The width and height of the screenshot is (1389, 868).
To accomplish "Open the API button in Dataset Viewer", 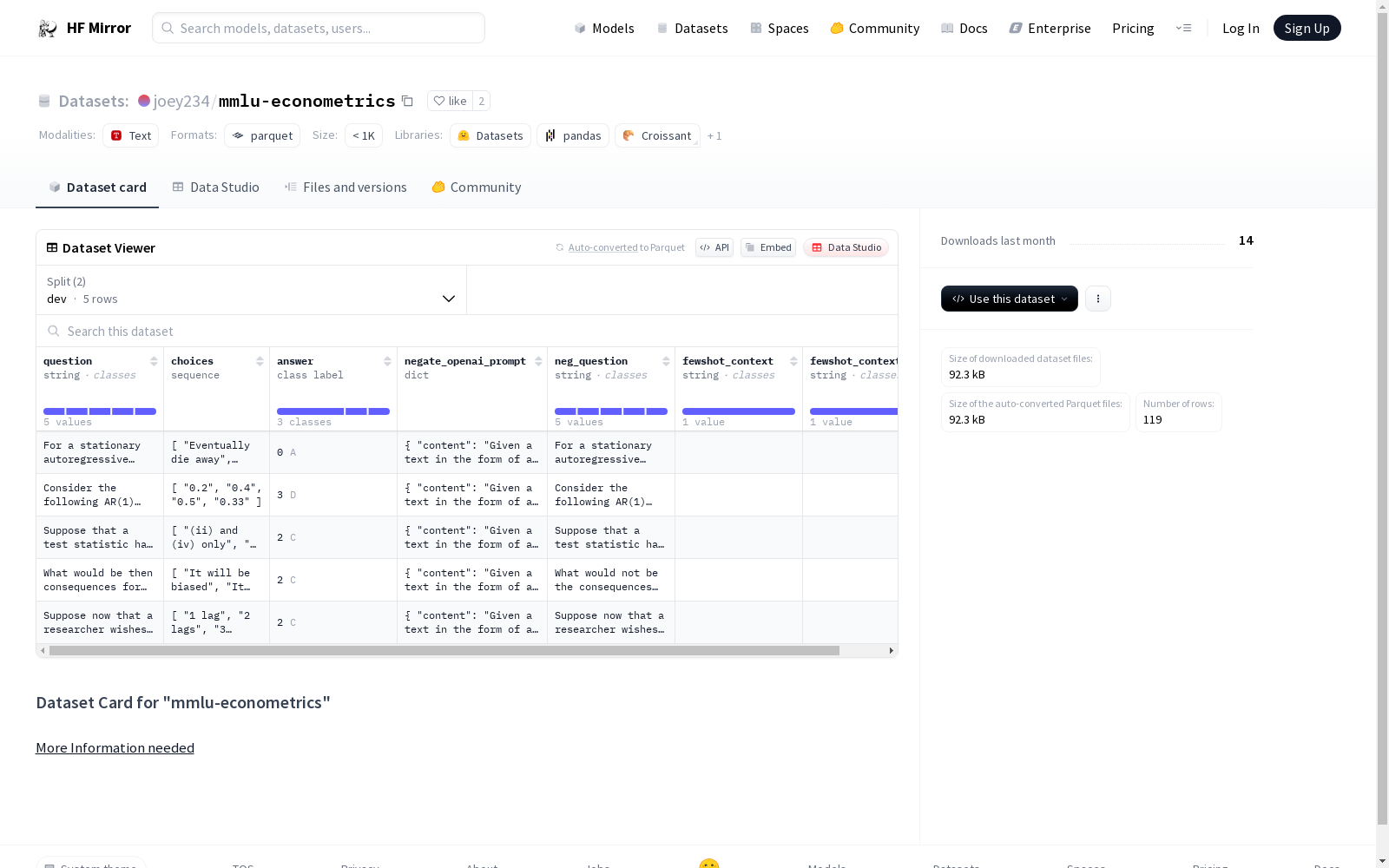I will (x=714, y=247).
